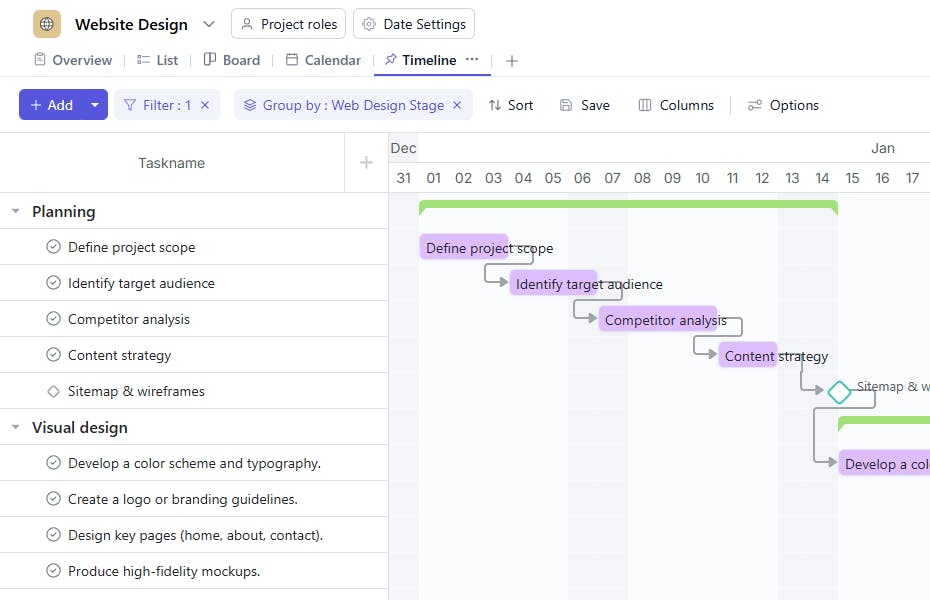The height and width of the screenshot is (600, 930).
Task: Open Date Settings
Action: [x=414, y=24]
